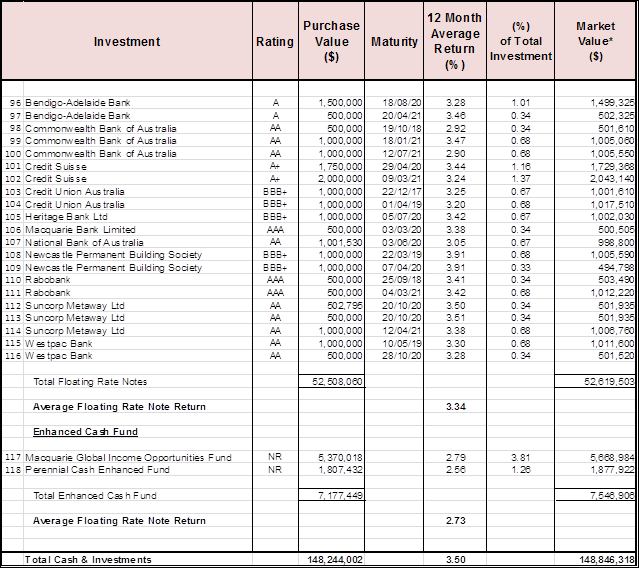This screenshot has width=639, height=568.
Task: Select the return value 3.51
Action: 456,318
